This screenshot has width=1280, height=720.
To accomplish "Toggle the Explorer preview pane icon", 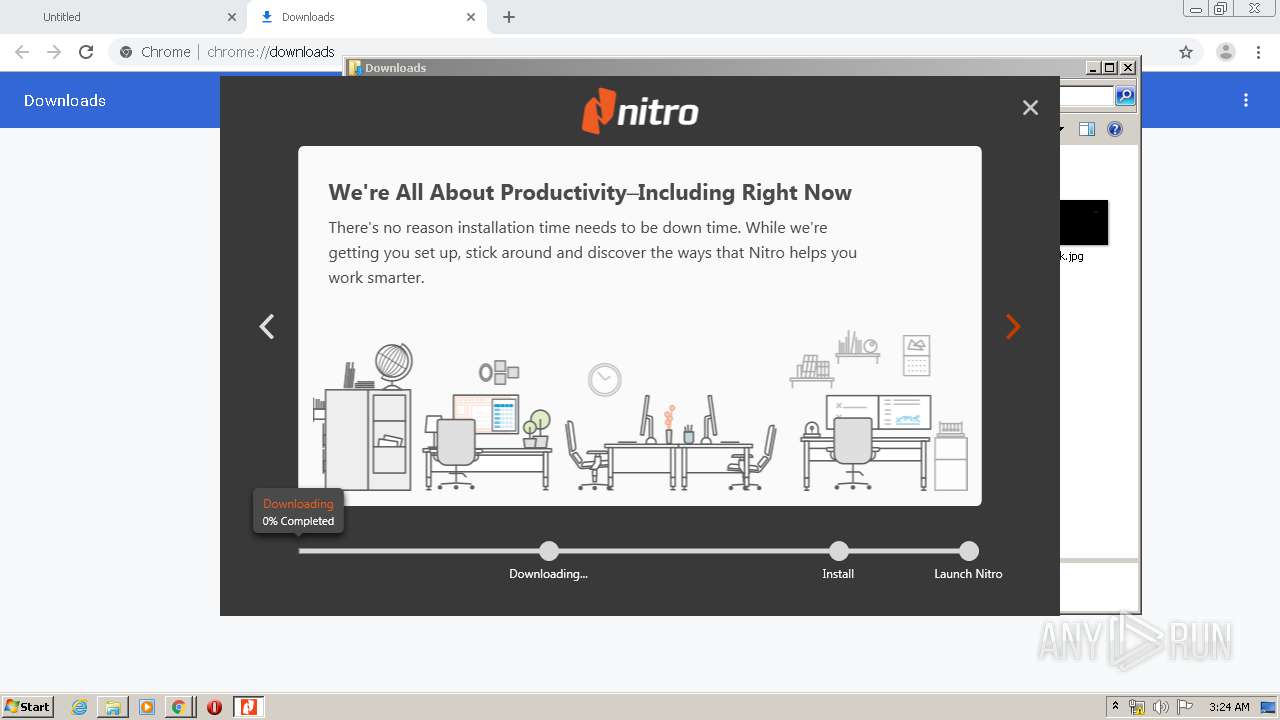I will click(1087, 129).
